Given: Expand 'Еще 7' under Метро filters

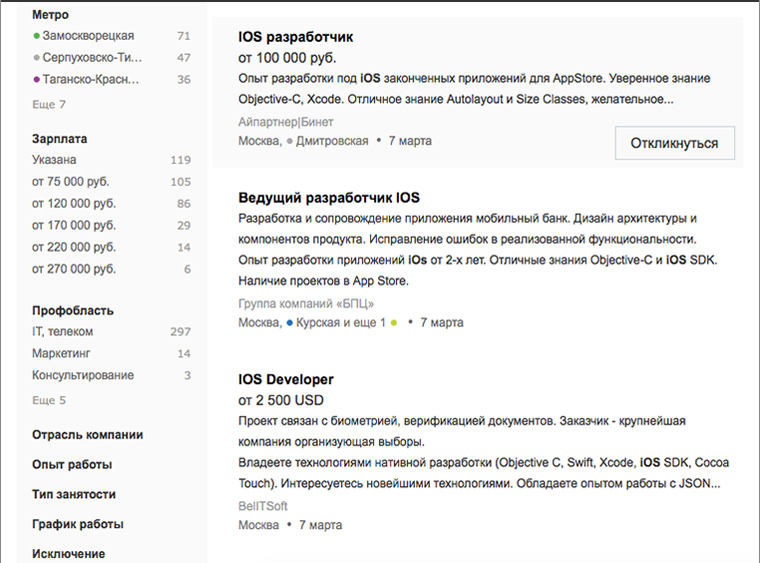Looking at the screenshot, I should [x=49, y=104].
